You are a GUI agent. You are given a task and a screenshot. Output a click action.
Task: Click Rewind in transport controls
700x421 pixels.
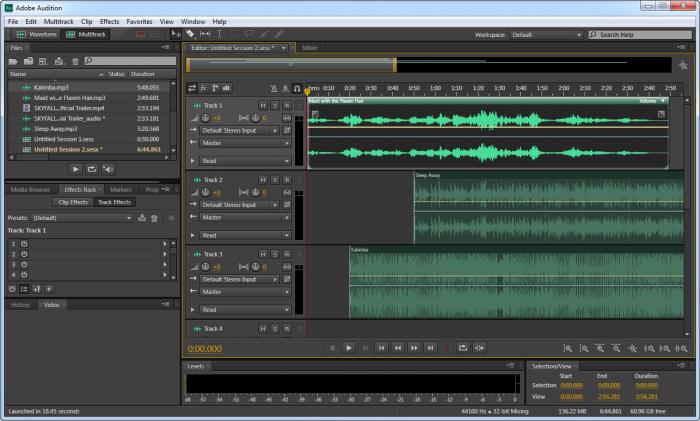[397, 348]
